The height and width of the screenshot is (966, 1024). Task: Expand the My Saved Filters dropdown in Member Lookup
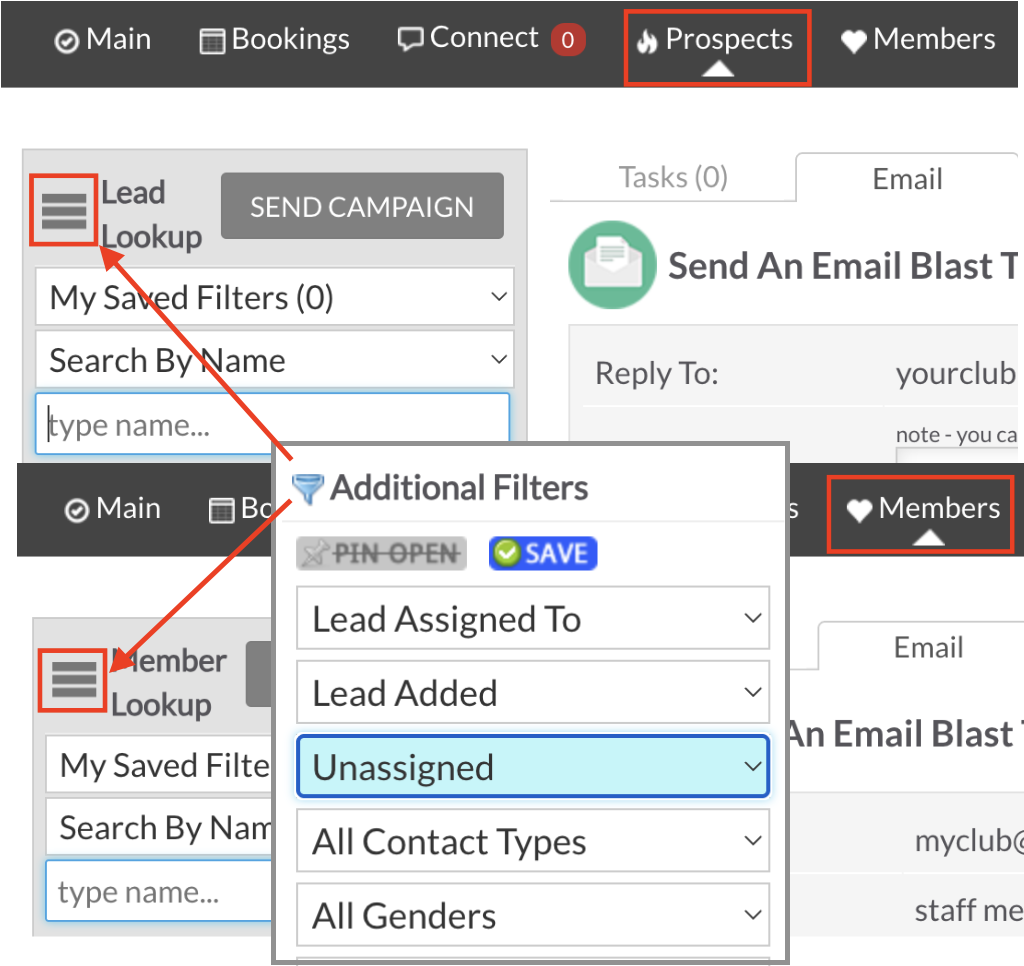click(159, 765)
